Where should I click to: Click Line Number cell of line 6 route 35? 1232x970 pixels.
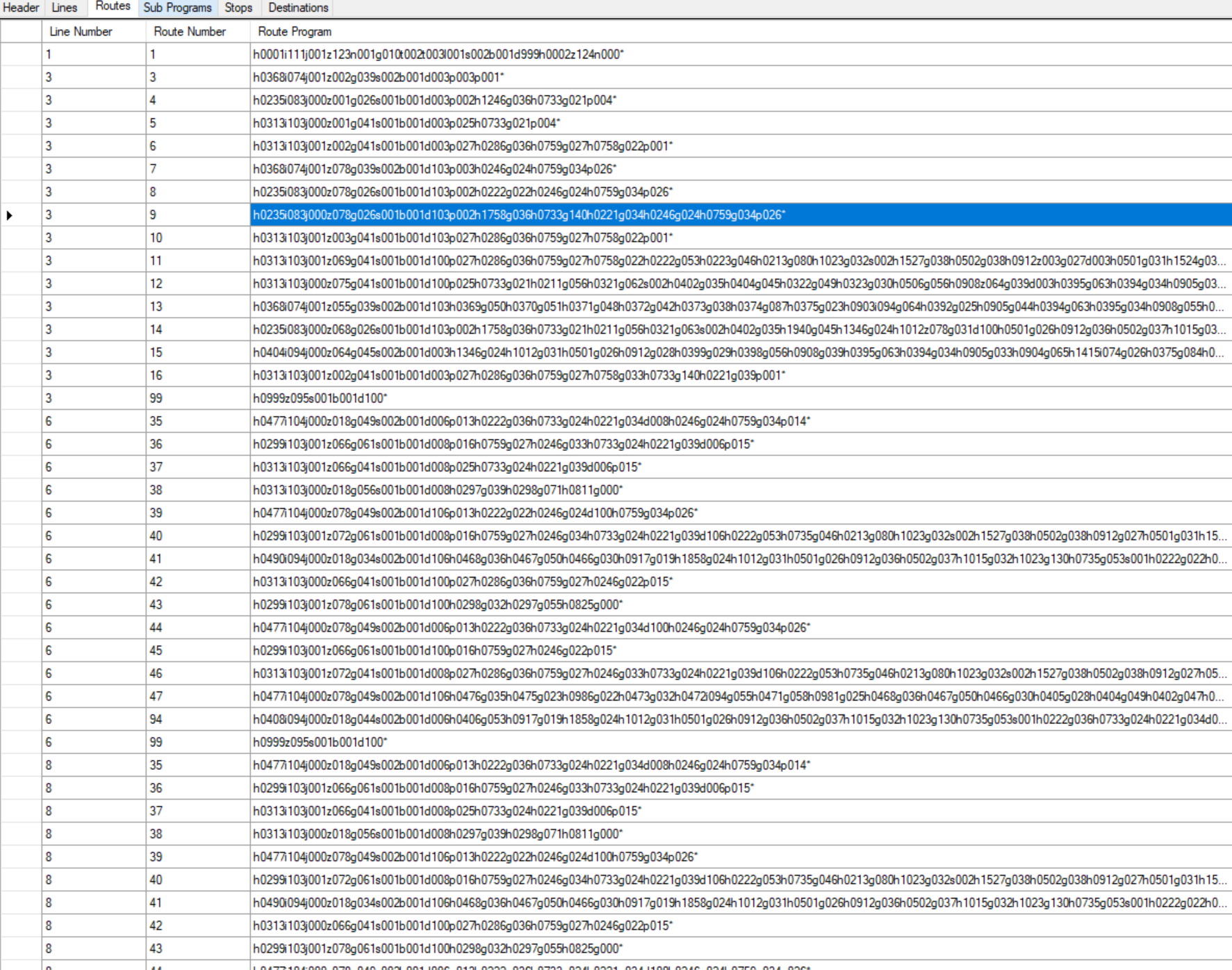coord(94,421)
